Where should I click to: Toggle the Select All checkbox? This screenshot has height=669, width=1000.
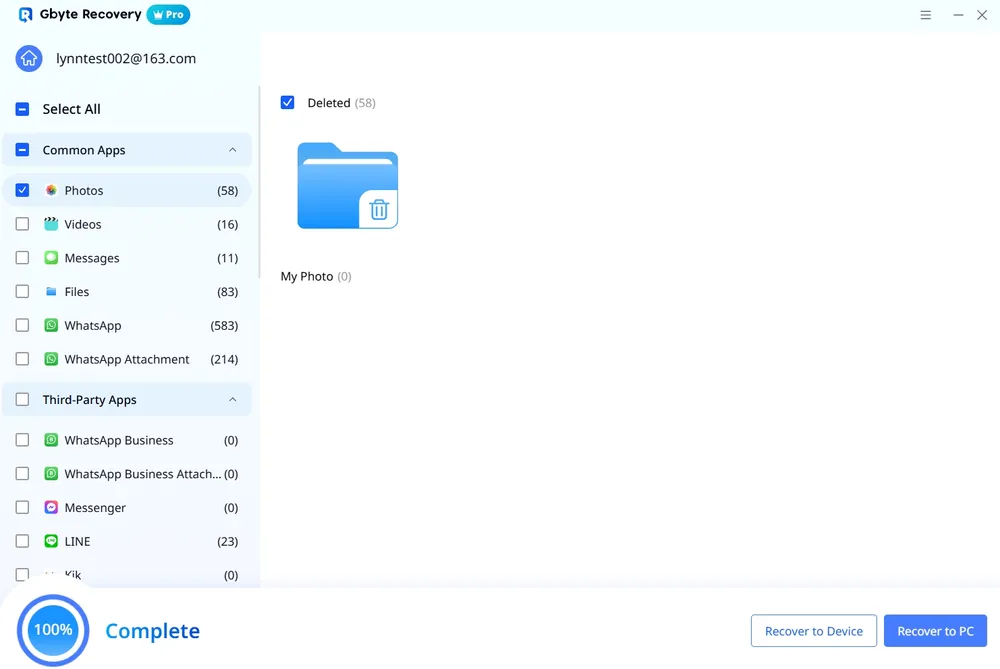point(22,109)
